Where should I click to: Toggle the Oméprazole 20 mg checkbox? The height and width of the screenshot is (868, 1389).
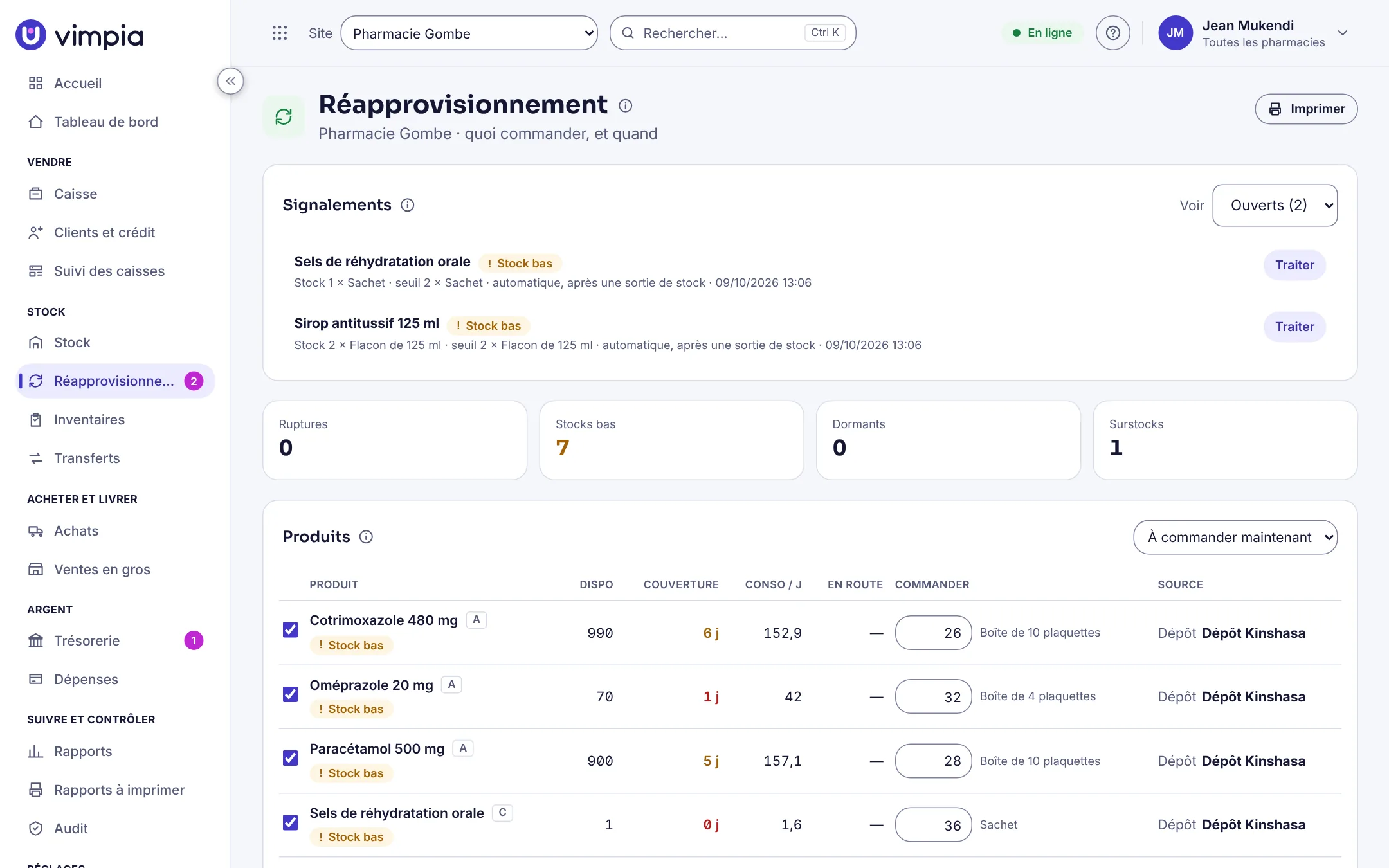coord(291,694)
